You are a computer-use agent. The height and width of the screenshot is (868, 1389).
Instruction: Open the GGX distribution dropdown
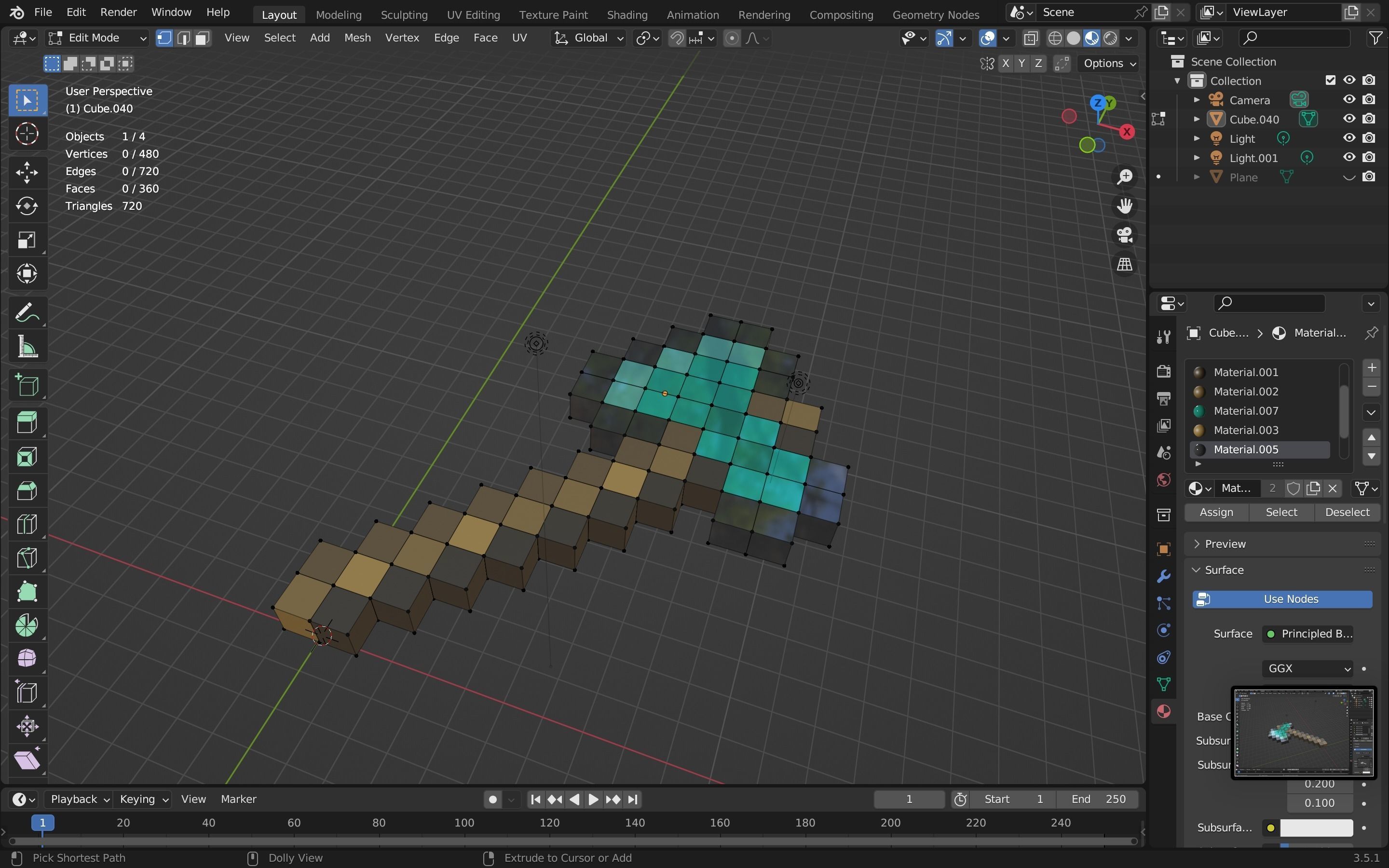click(x=1307, y=668)
